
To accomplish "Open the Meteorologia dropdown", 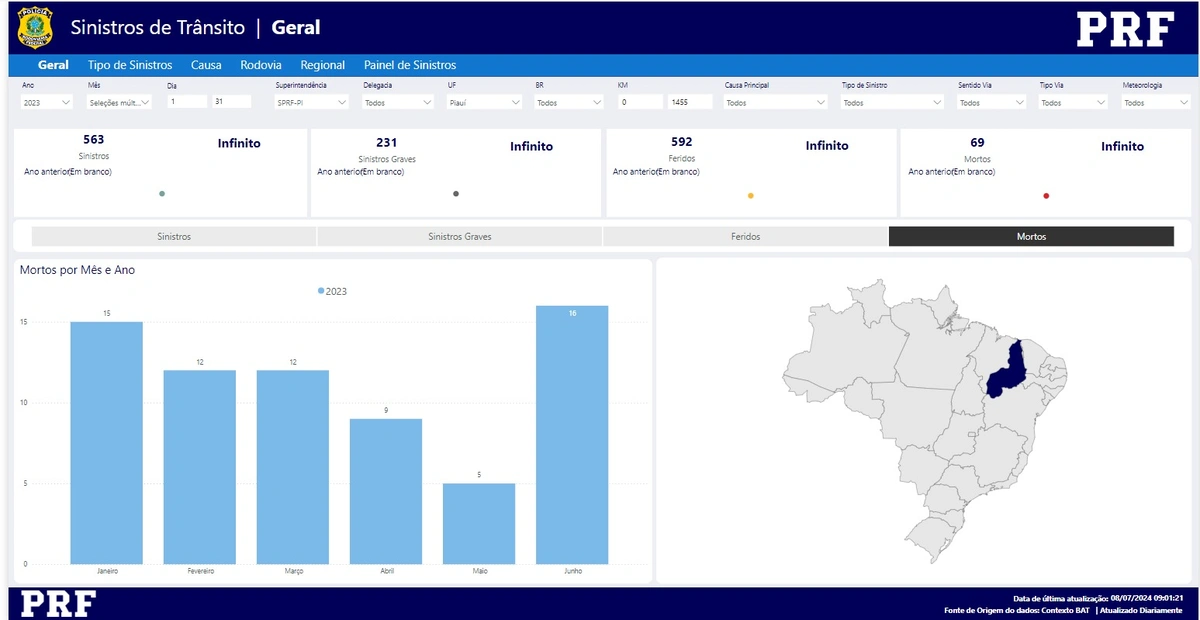I will pos(1156,102).
